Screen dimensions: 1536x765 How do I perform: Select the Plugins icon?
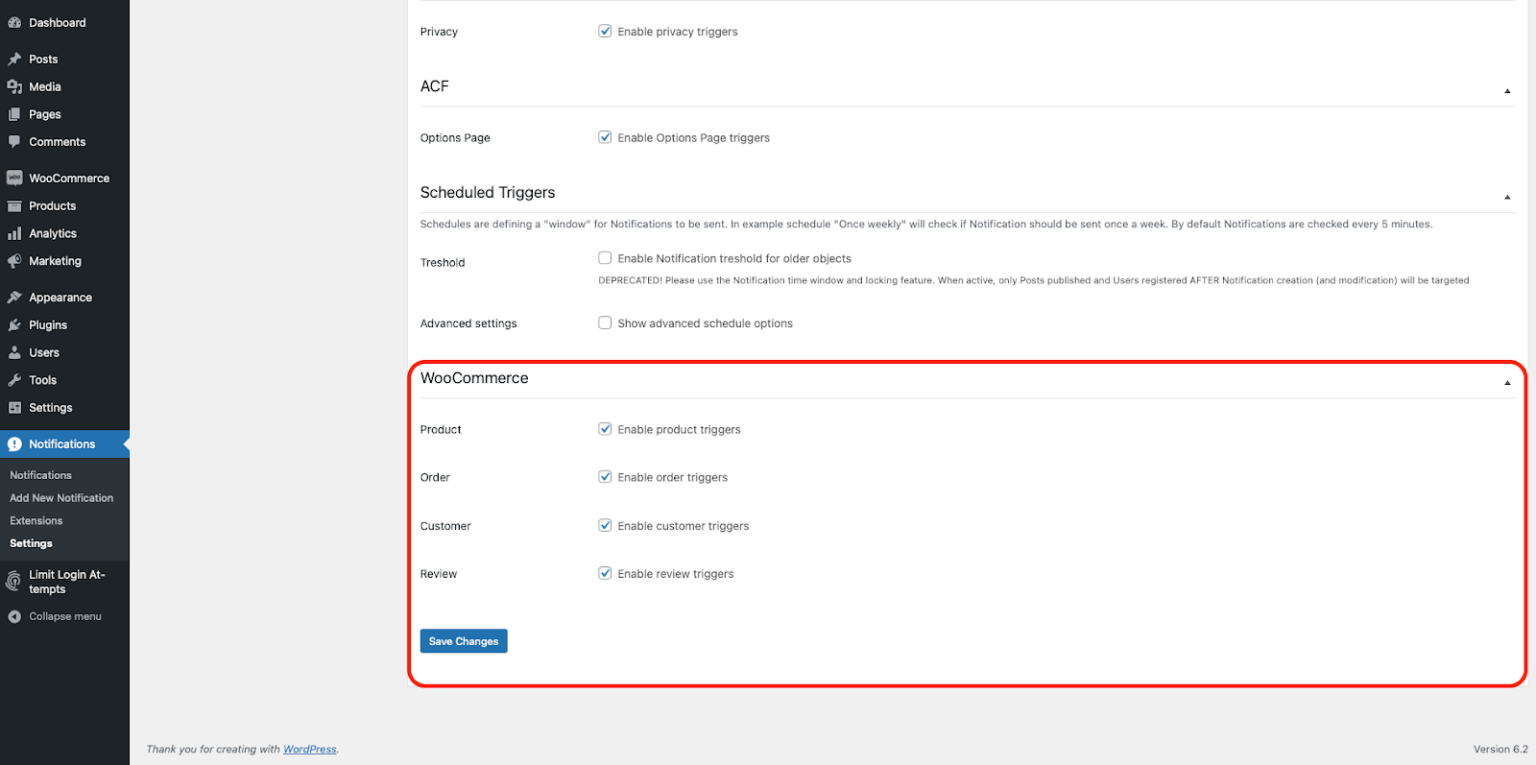point(14,324)
